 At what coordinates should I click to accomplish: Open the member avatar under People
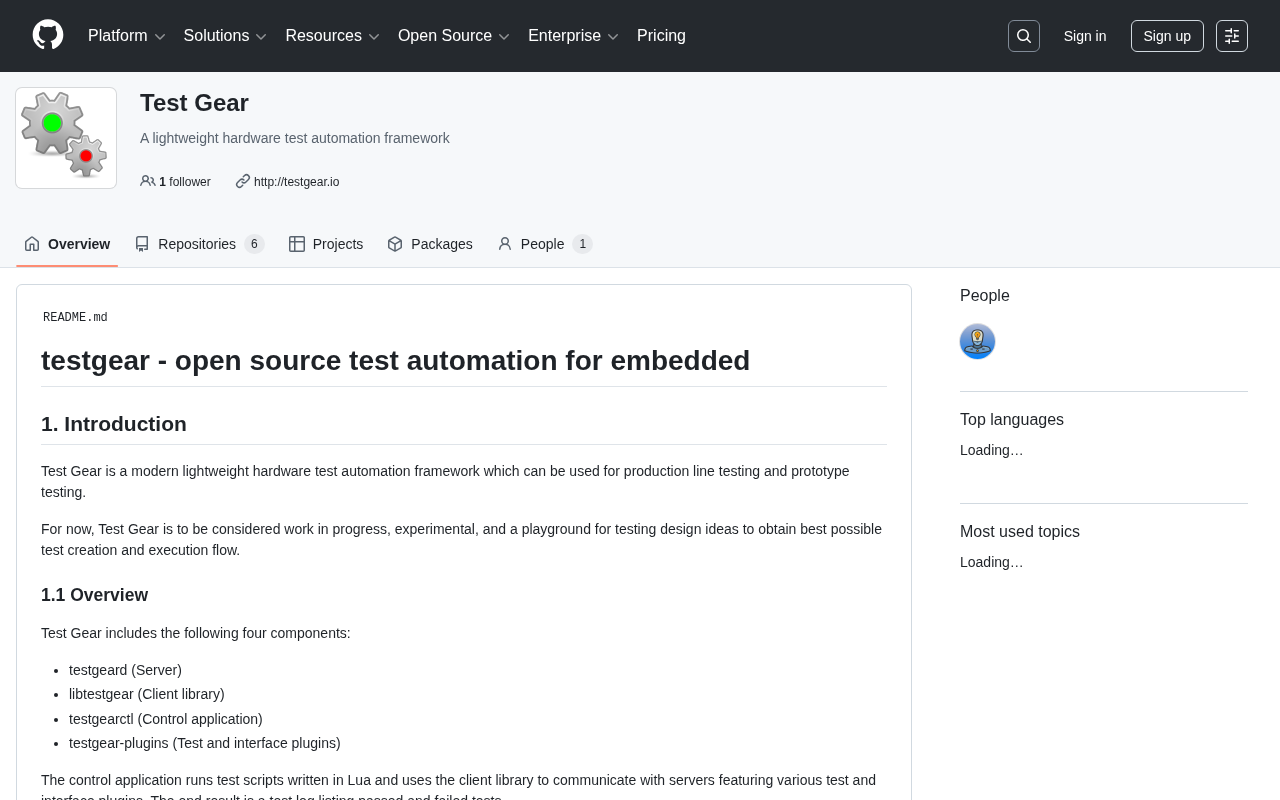click(x=977, y=341)
